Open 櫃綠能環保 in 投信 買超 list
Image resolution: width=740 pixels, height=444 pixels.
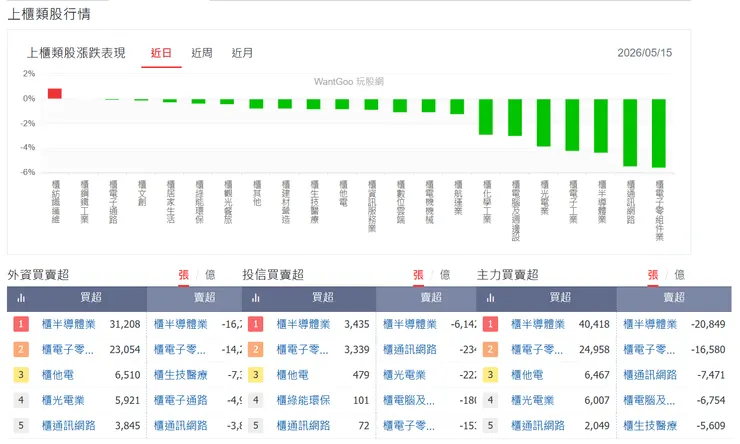click(303, 400)
